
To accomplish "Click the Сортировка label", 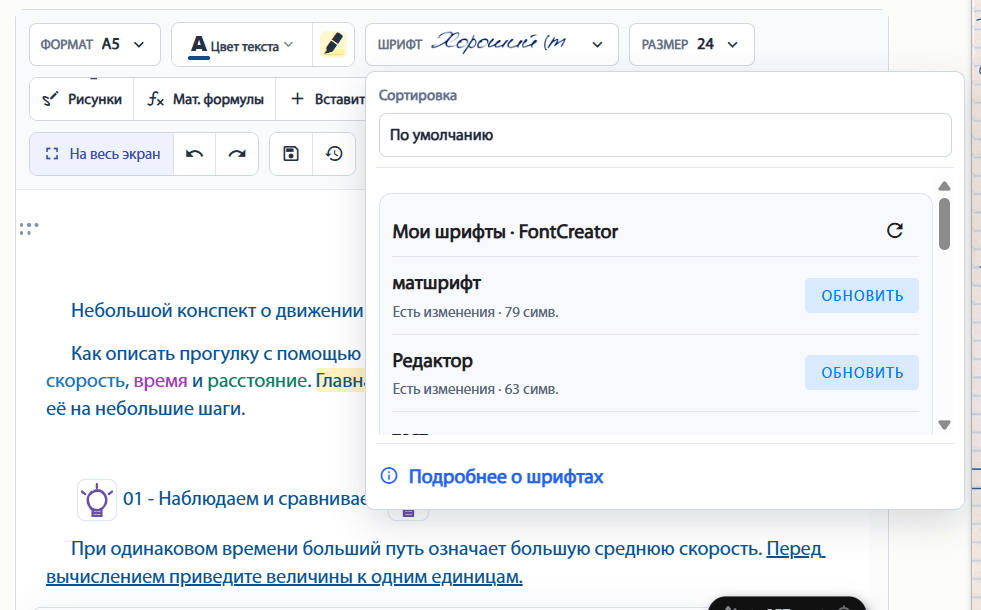I will coord(417,96).
